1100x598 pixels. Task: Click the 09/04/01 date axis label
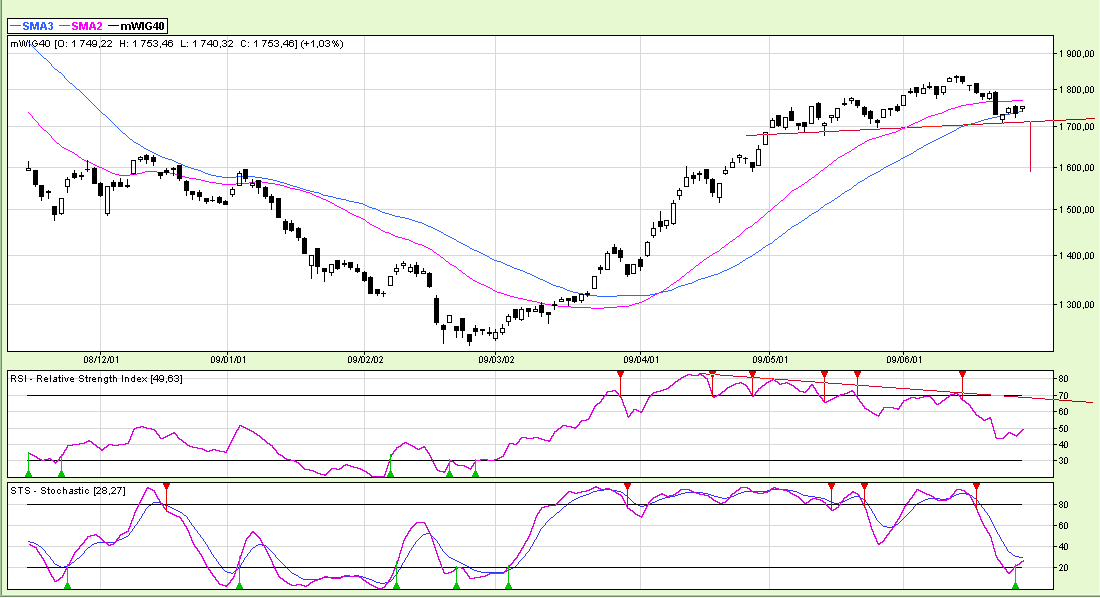click(x=640, y=358)
